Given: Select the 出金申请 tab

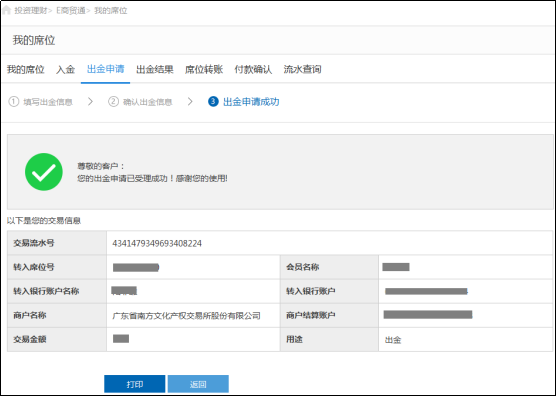Looking at the screenshot, I should (105, 69).
